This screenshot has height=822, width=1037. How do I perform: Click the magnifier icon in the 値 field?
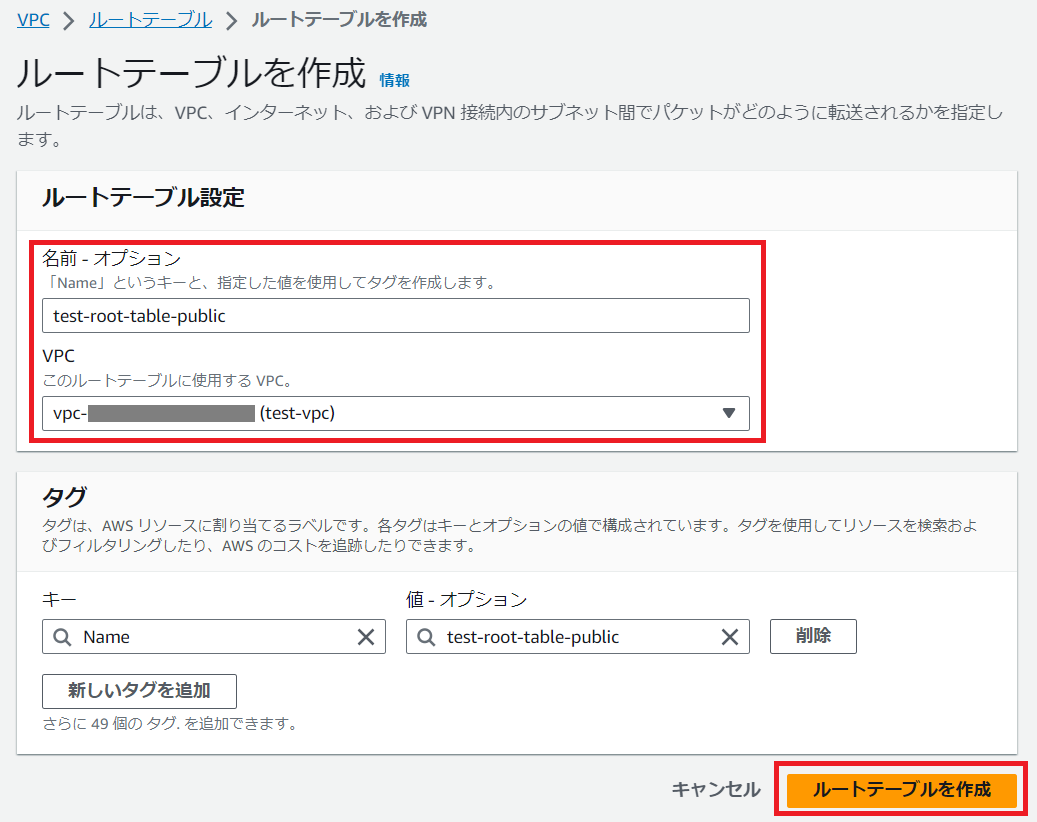coord(426,637)
